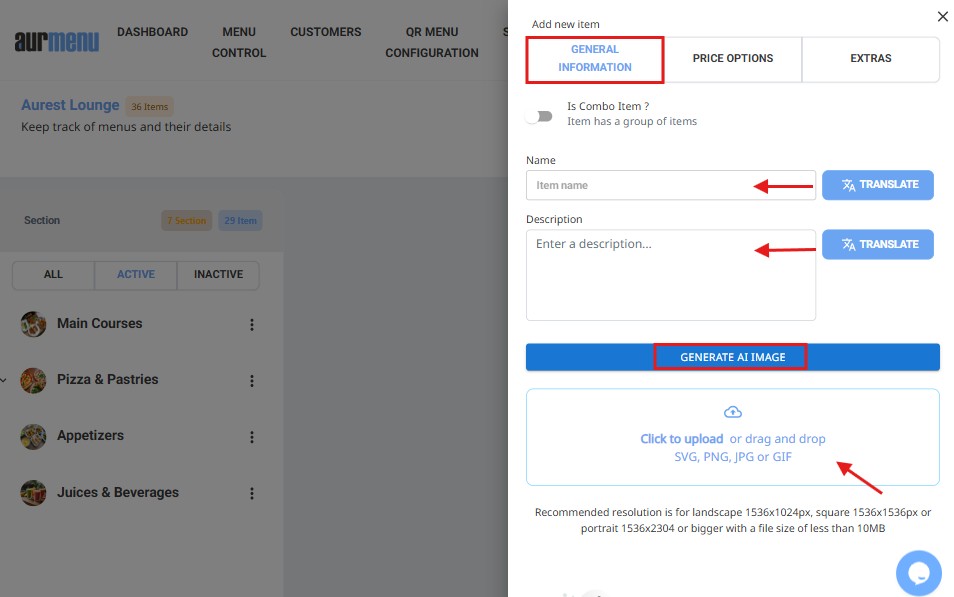Viewport: 954px width, 597px height.
Task: Click Translate button beside Name field
Action: click(x=877, y=185)
